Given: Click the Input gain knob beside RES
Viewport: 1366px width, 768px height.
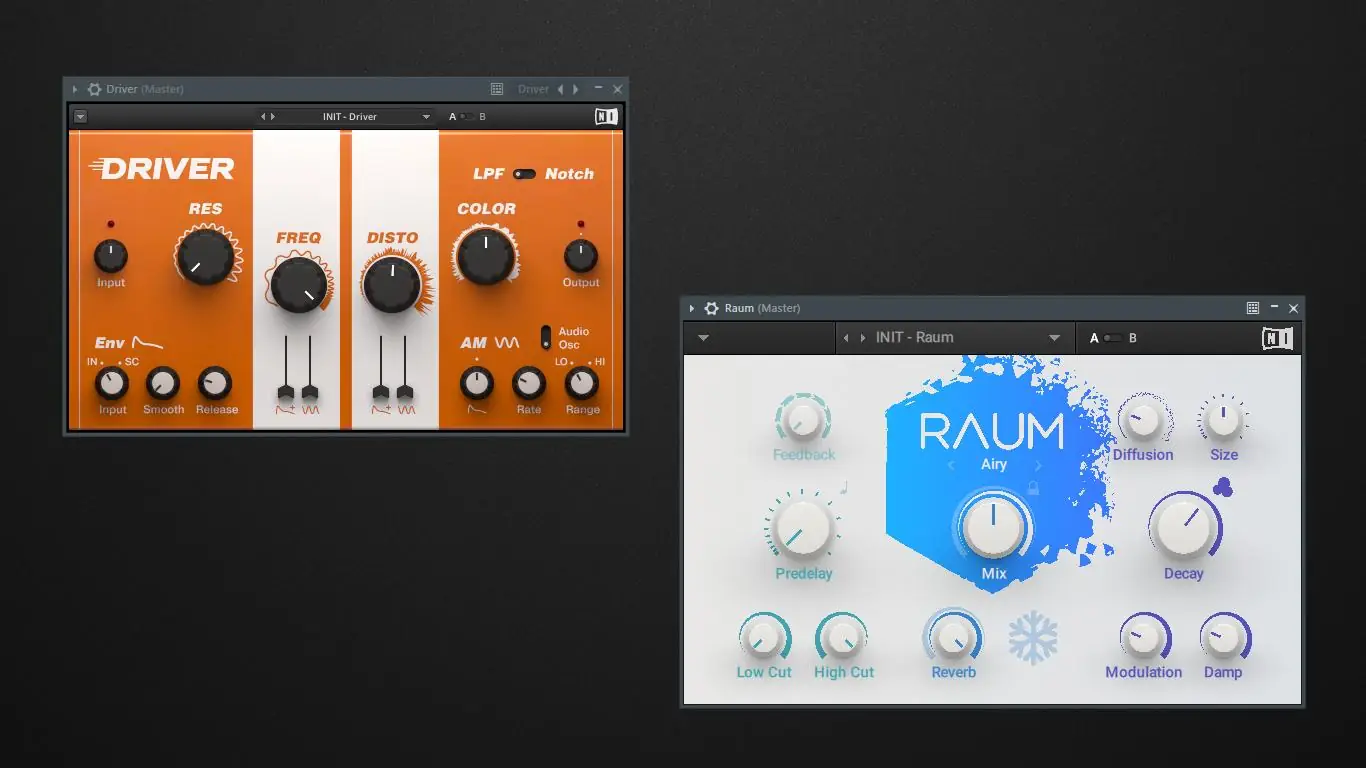Looking at the screenshot, I should (111, 256).
